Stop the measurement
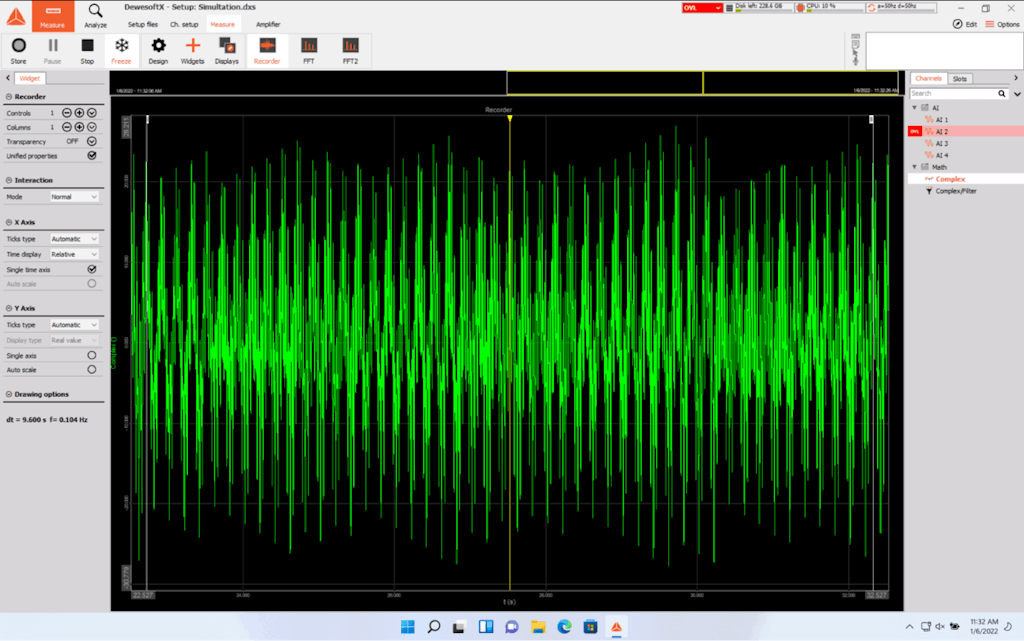The image size is (1024, 641). click(87, 50)
